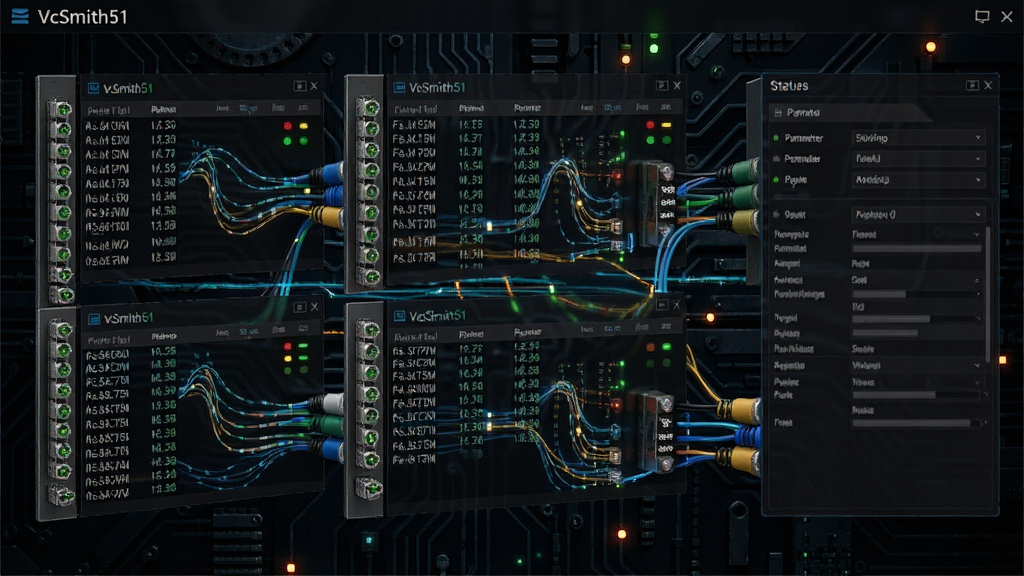This screenshot has width=1024, height=576.
Task: Toggle the red status light in the top-left panel
Action: pos(287,125)
